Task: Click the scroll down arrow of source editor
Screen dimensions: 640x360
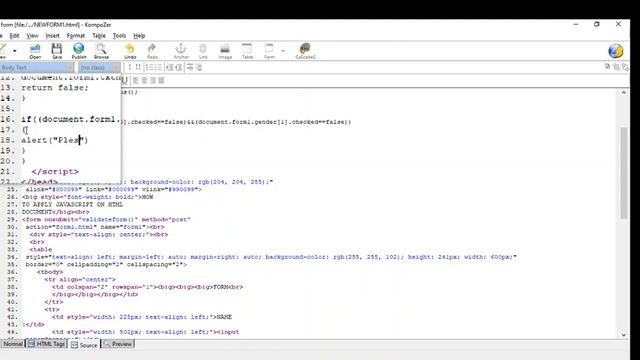Action: pos(623,335)
